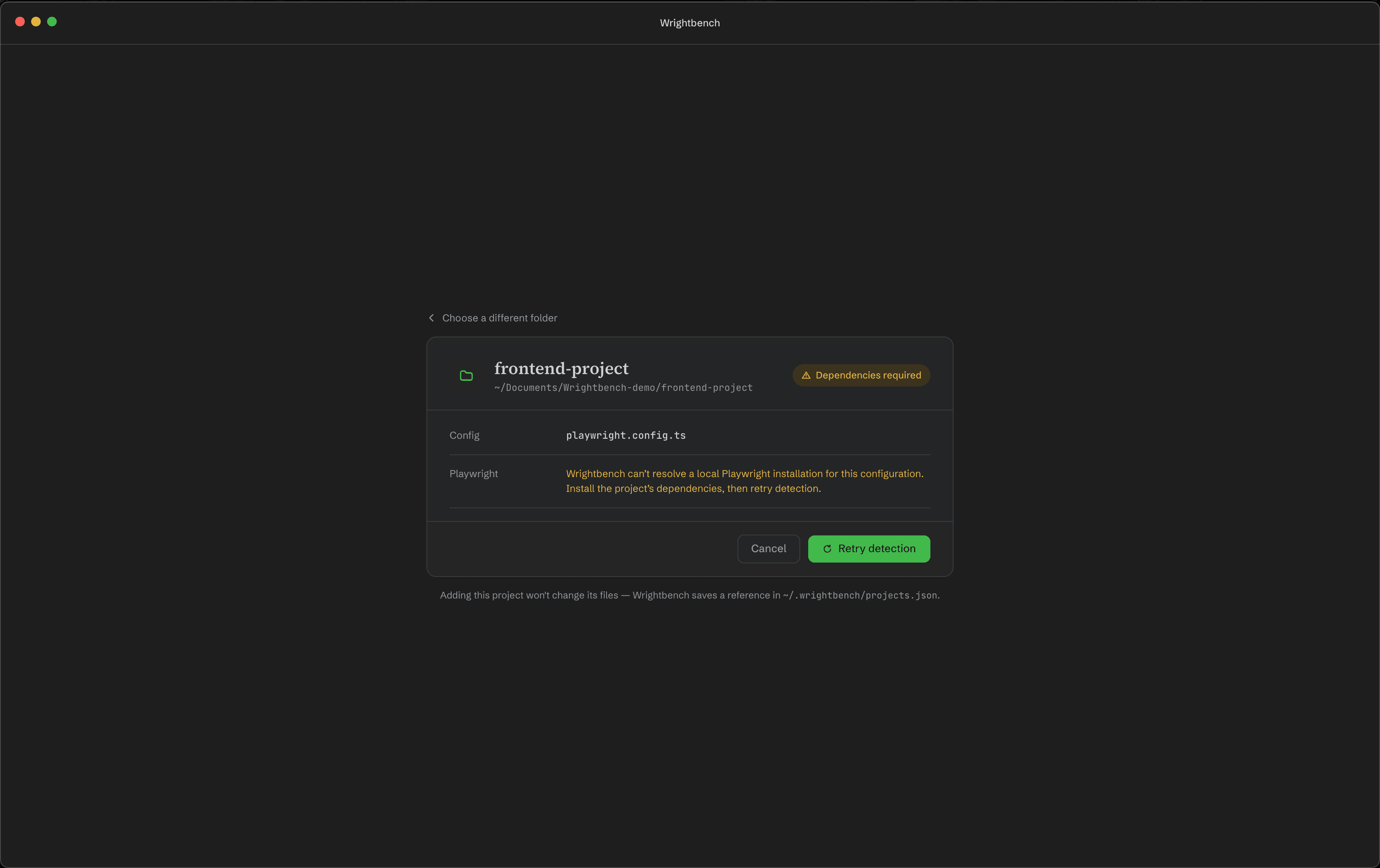Screen dimensions: 1380x868
Task: Cancel adding the project
Action: point(769,548)
